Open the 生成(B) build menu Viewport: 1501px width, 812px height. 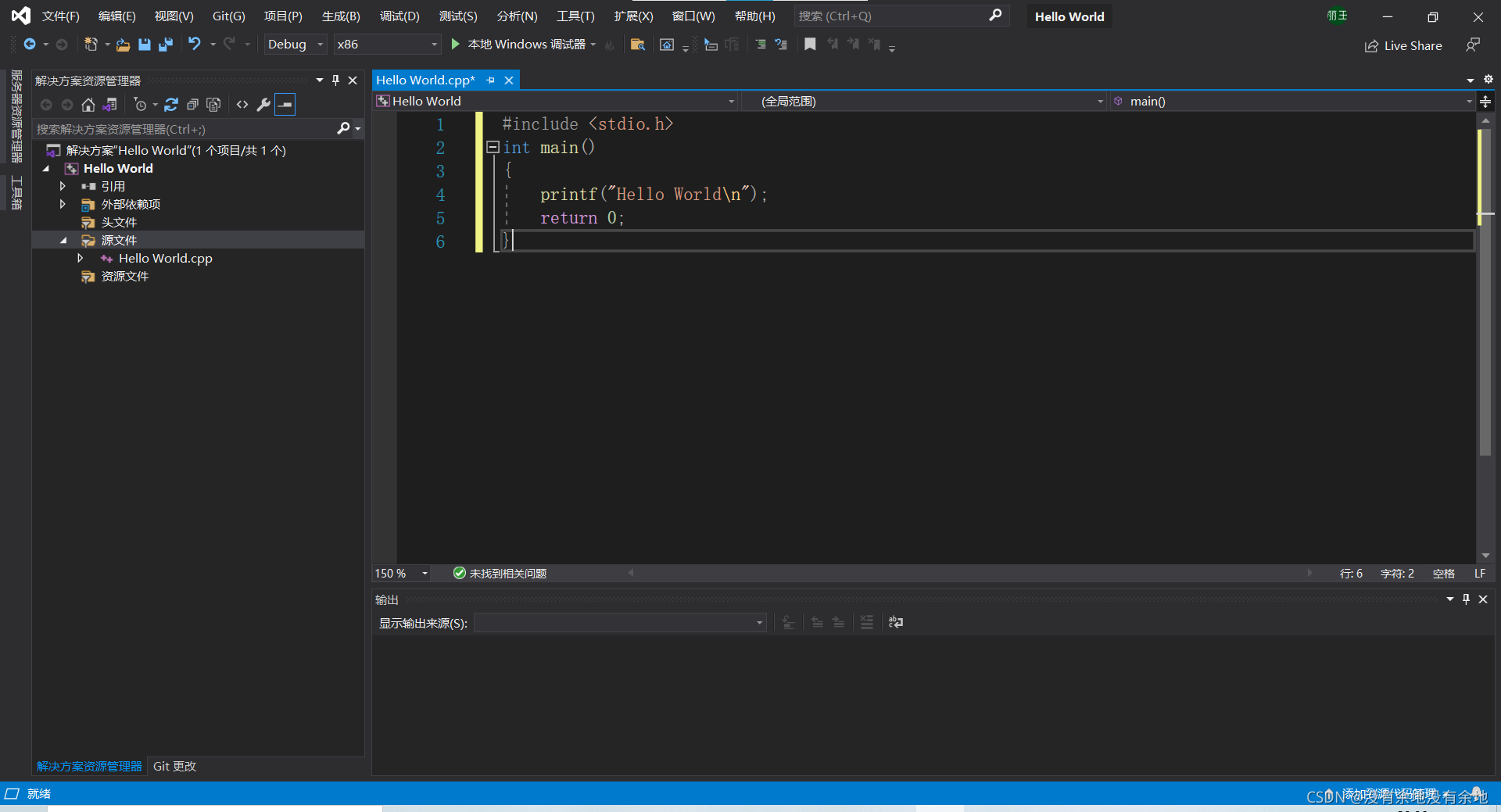point(341,16)
